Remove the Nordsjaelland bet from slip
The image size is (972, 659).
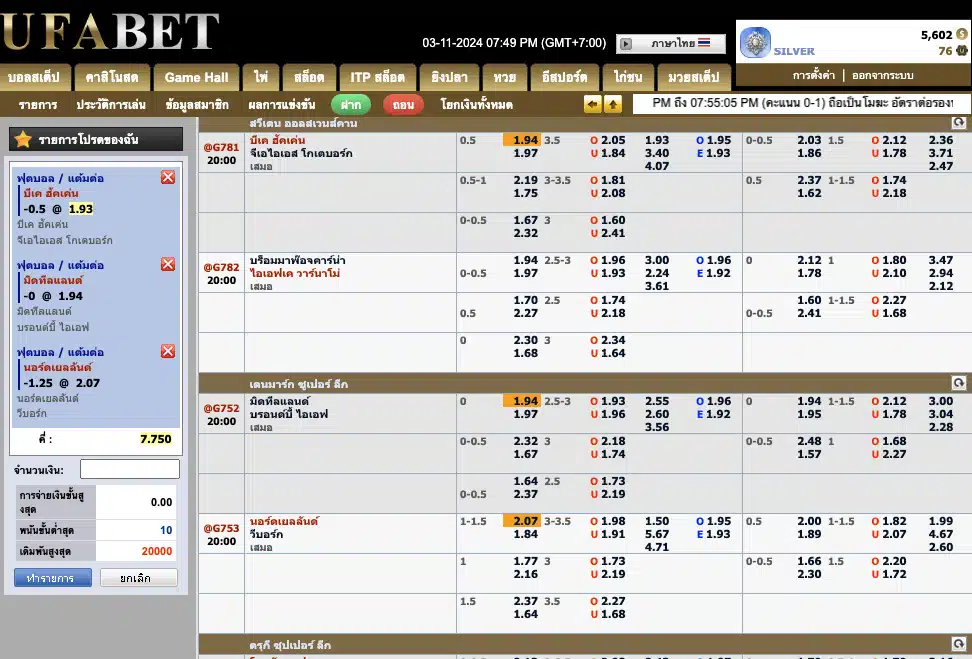(168, 351)
